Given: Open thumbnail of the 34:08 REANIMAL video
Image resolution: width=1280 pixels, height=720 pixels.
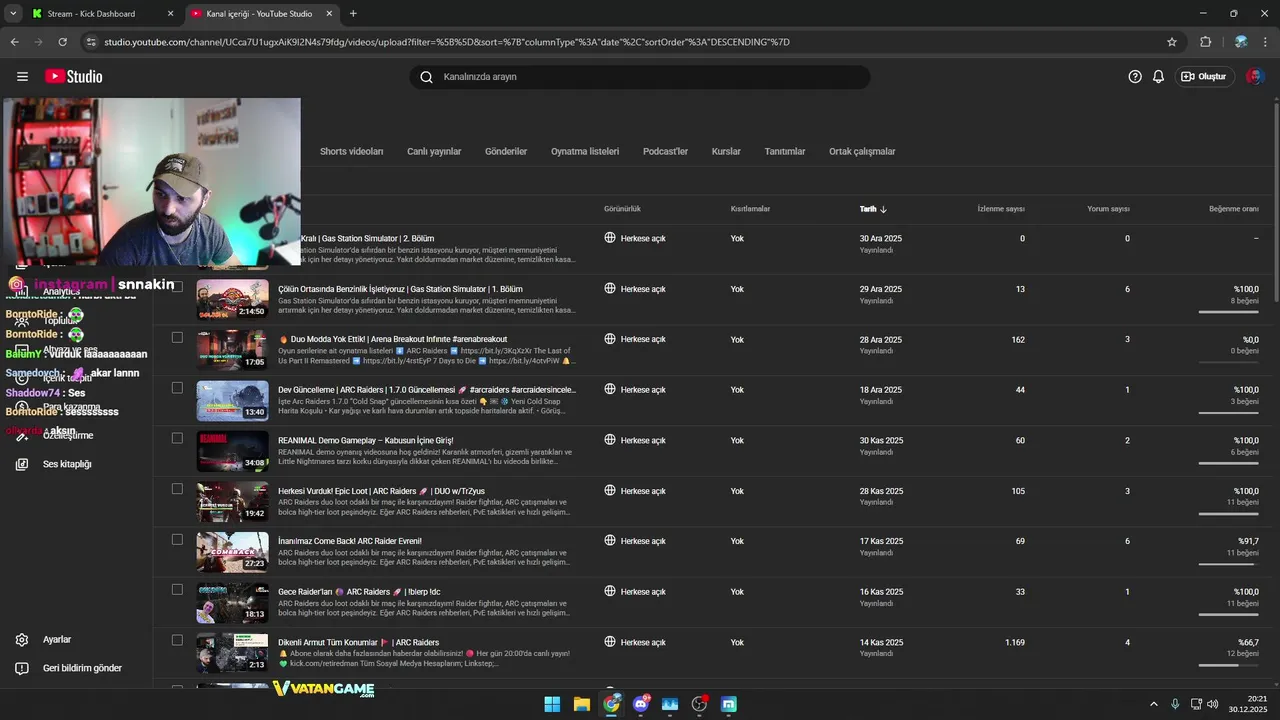Looking at the screenshot, I should (232, 451).
